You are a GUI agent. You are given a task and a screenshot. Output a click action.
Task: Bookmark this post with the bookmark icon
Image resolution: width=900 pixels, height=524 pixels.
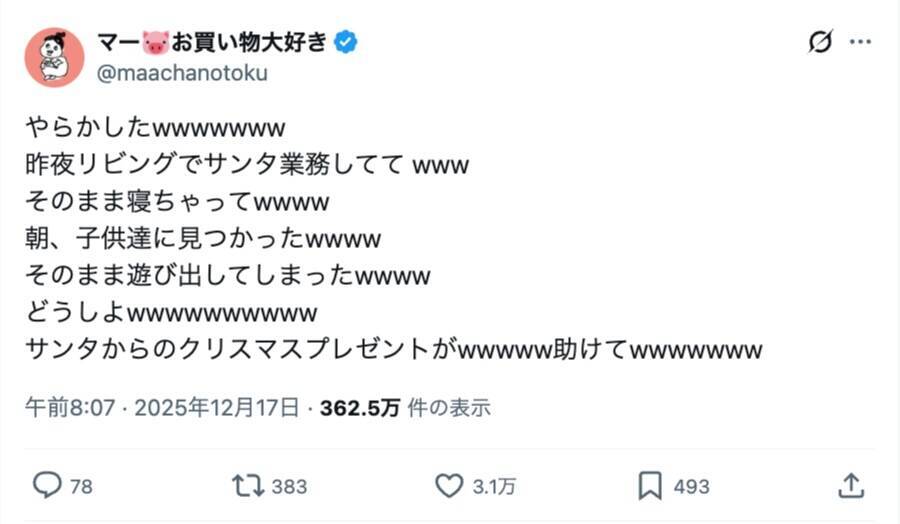click(x=650, y=486)
